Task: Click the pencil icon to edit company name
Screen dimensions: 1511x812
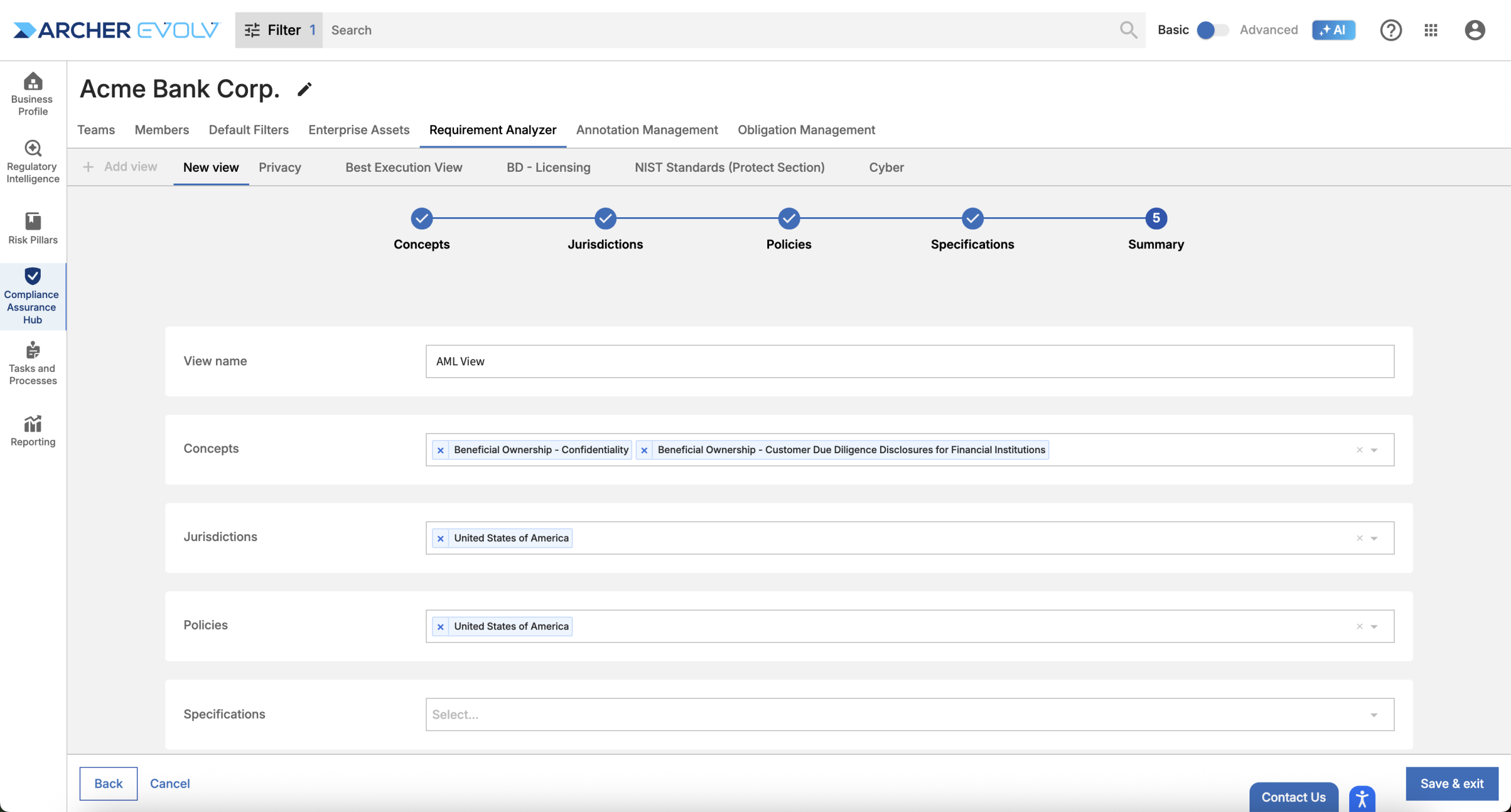Action: pyautogui.click(x=304, y=89)
